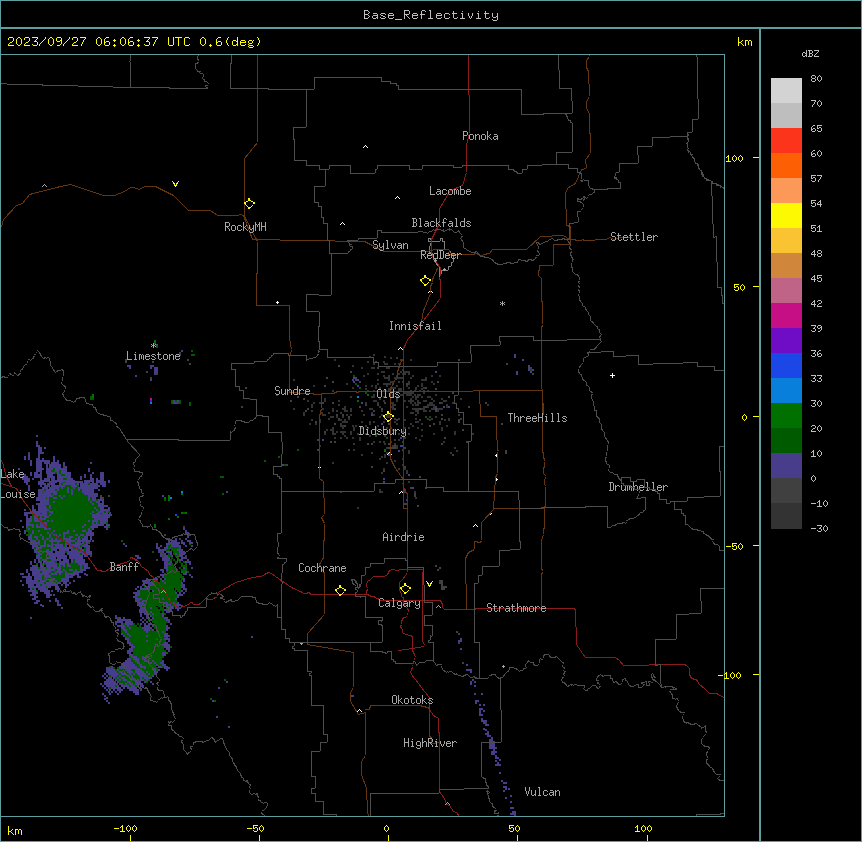Select the Lake Louise label
The height and width of the screenshot is (842, 862).
pos(17,484)
